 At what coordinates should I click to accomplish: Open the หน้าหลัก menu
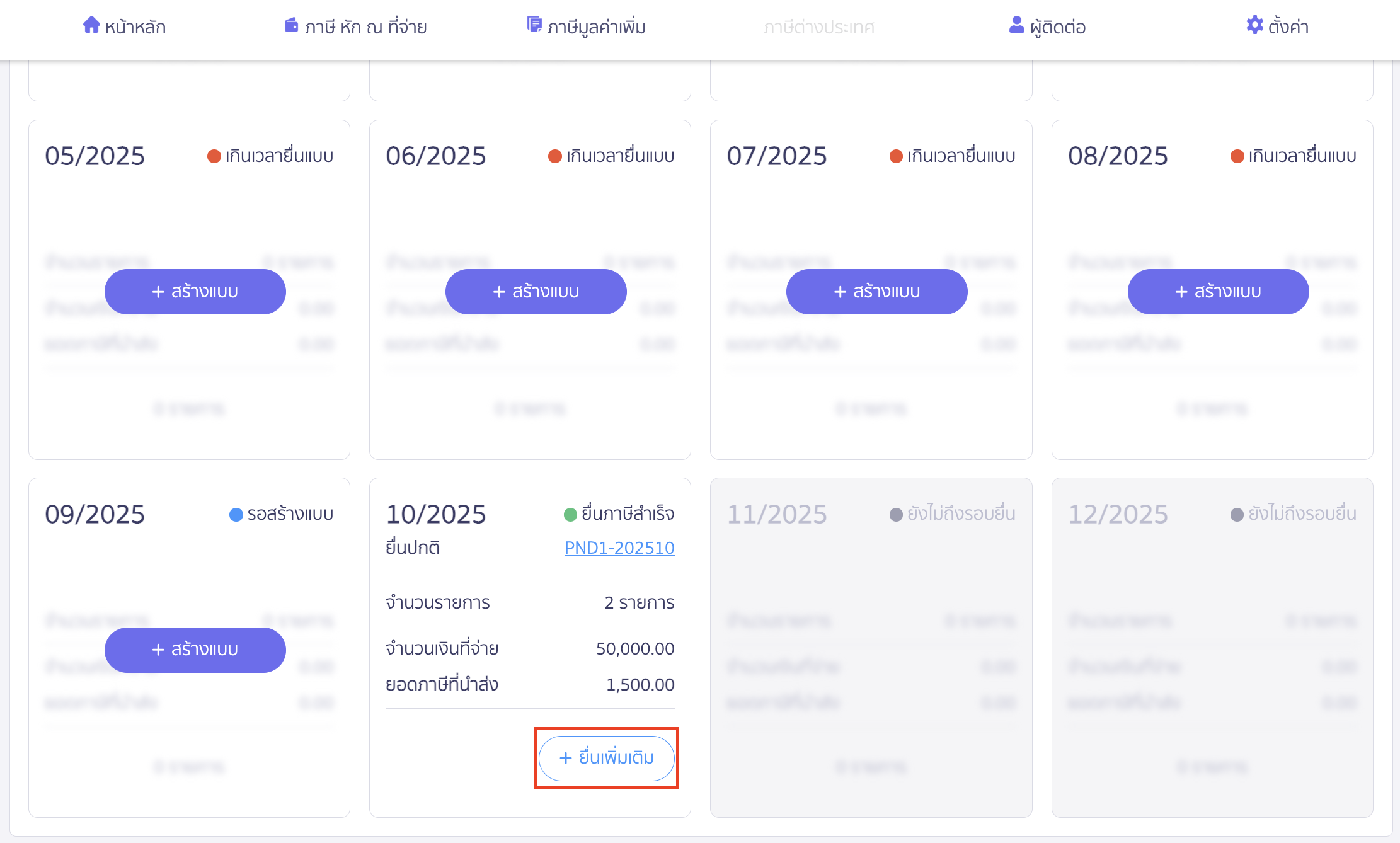[x=135, y=27]
